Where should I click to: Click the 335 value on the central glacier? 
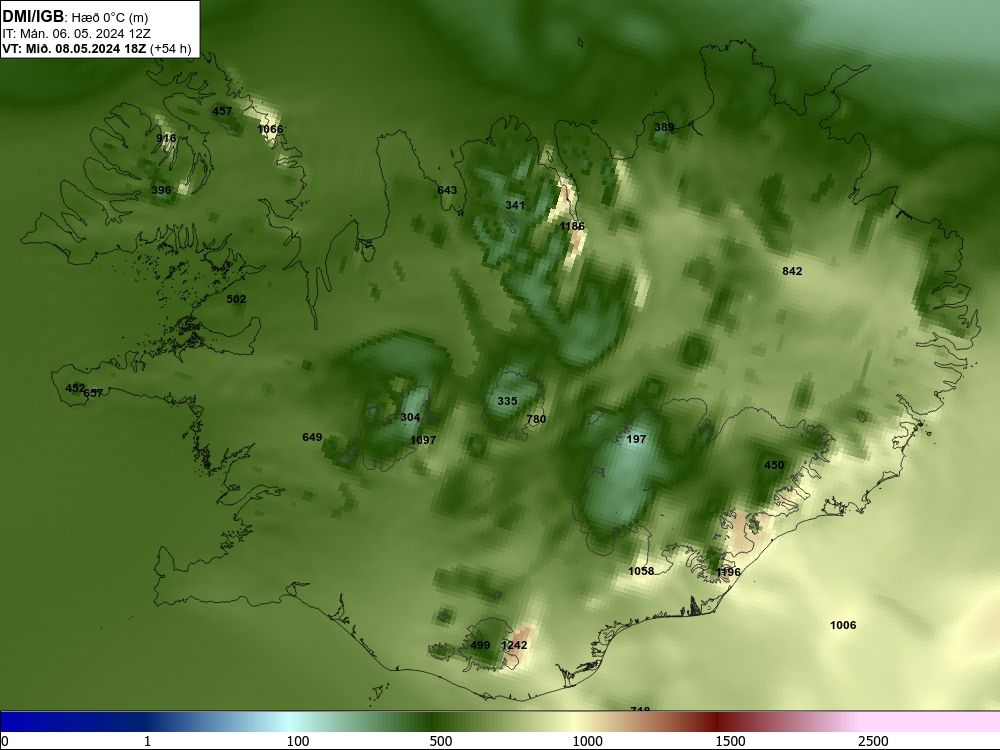[507, 401]
